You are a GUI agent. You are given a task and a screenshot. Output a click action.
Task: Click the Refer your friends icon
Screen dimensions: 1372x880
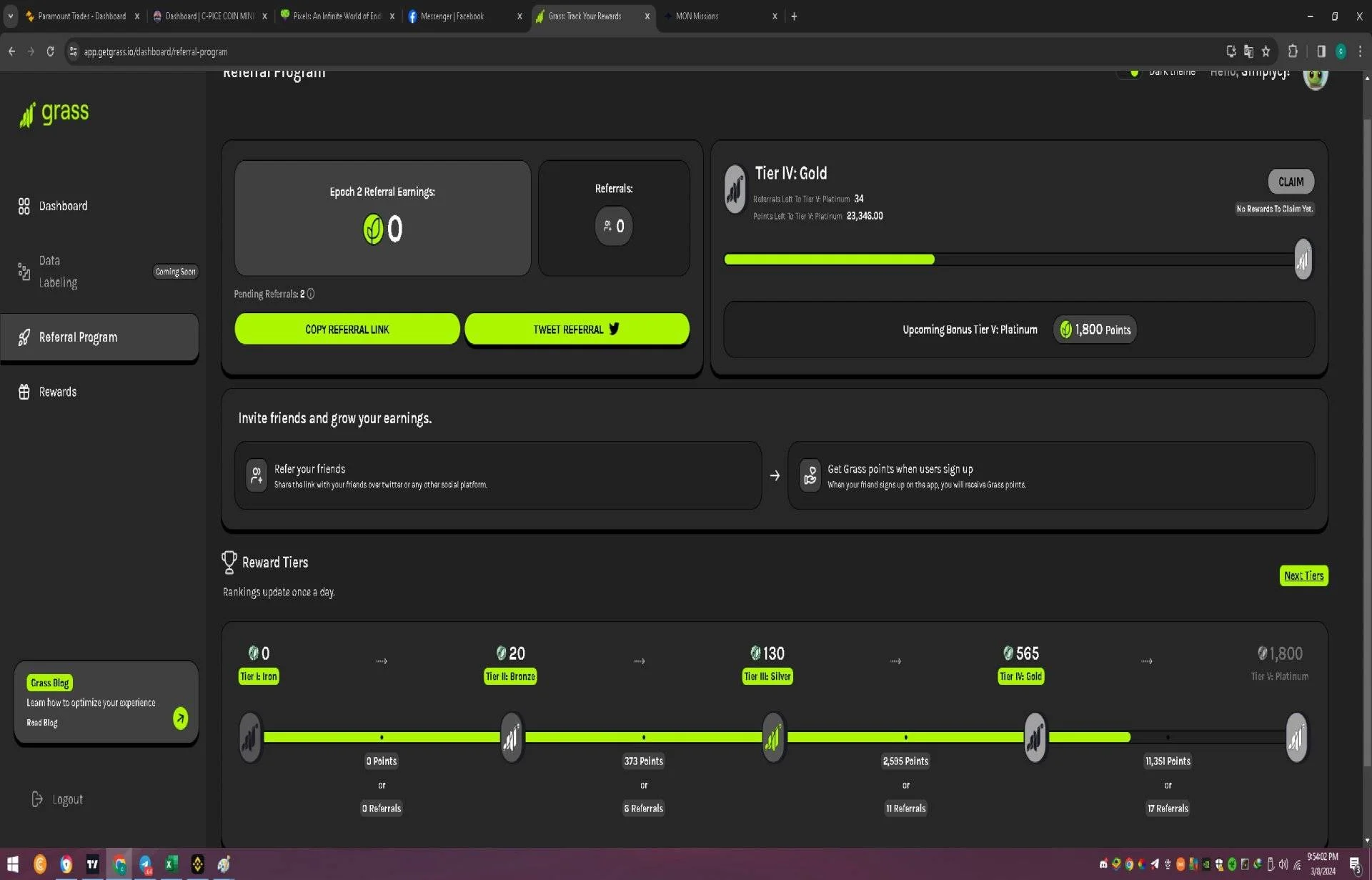pyautogui.click(x=257, y=475)
